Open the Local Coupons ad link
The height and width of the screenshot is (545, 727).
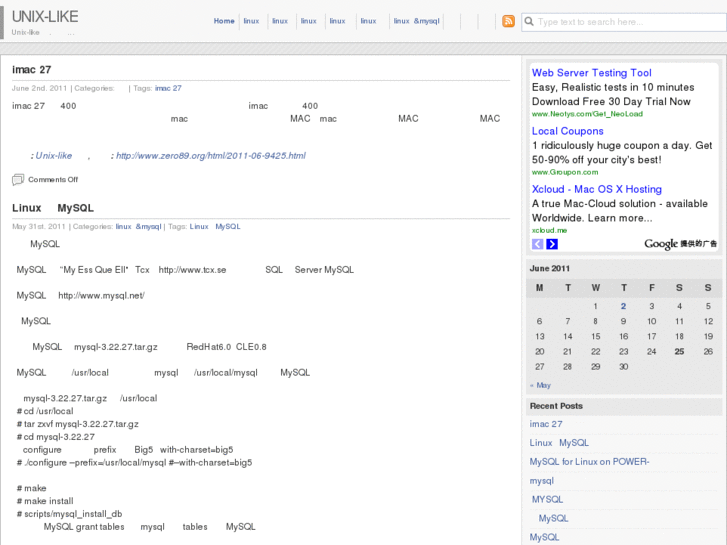tap(567, 131)
